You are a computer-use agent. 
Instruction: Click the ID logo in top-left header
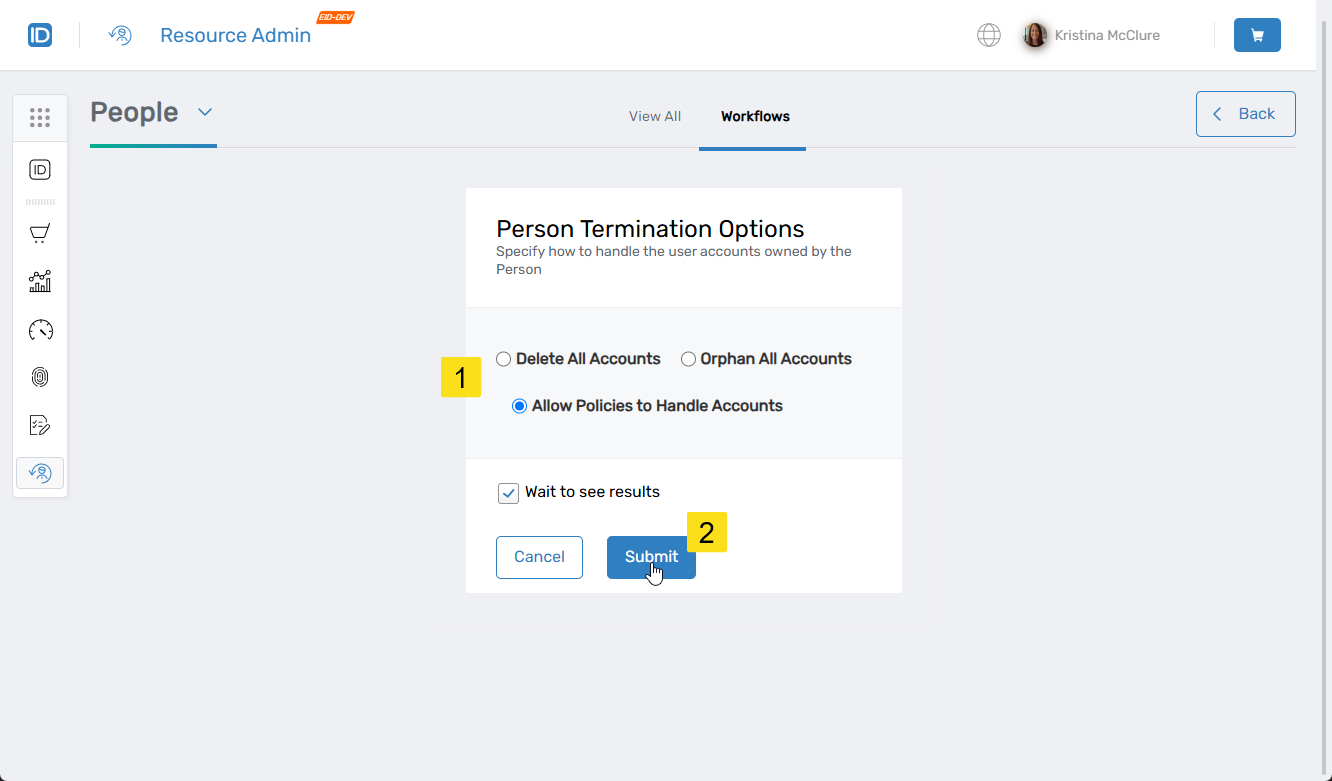[x=40, y=35]
